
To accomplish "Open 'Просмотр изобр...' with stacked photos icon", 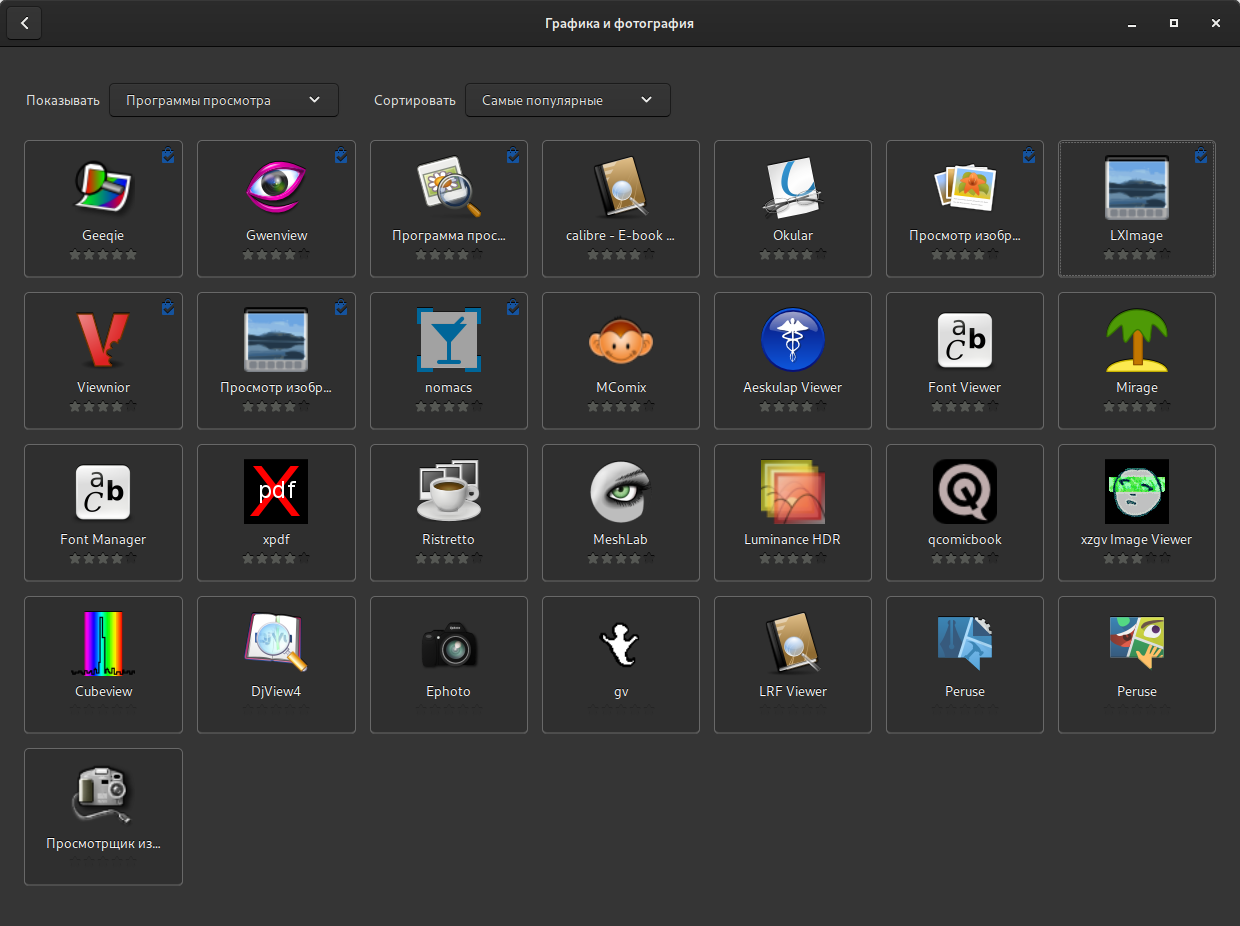I will click(x=965, y=186).
